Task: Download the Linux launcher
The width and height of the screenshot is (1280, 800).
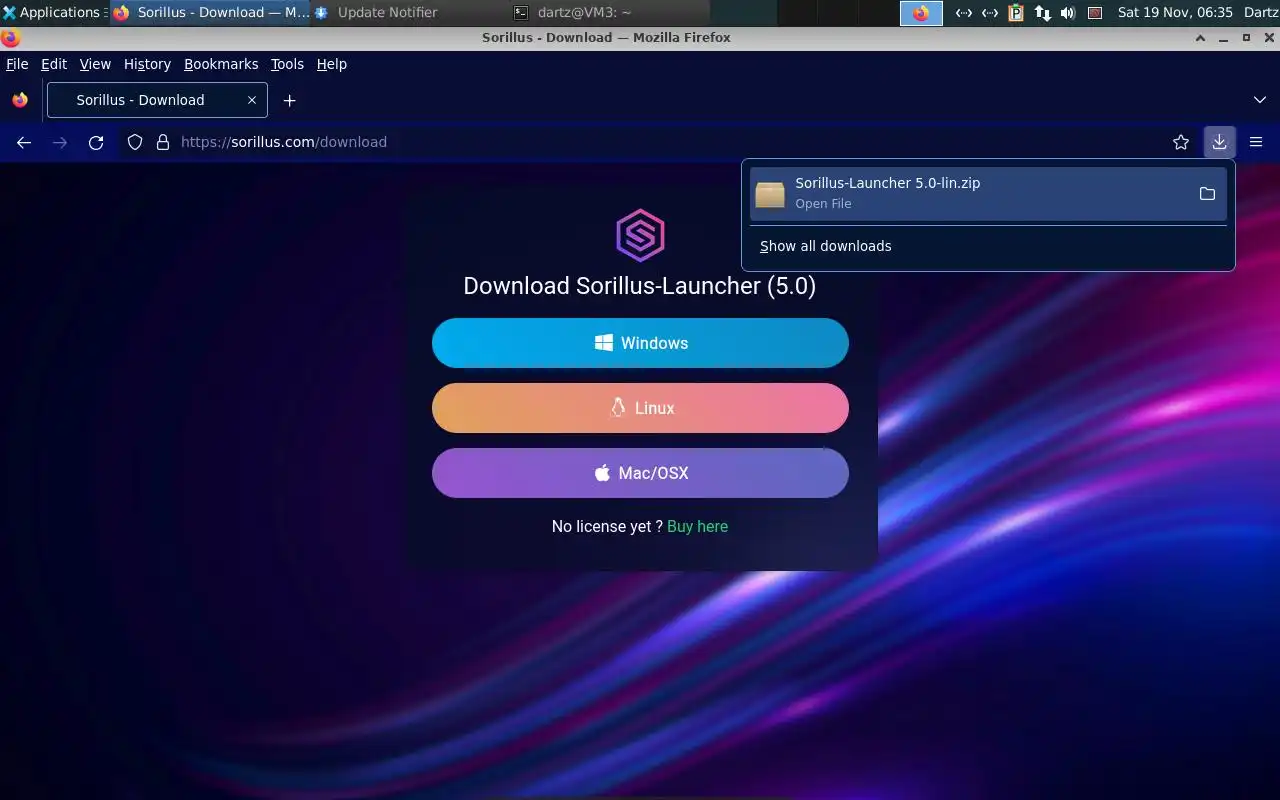Action: [640, 408]
